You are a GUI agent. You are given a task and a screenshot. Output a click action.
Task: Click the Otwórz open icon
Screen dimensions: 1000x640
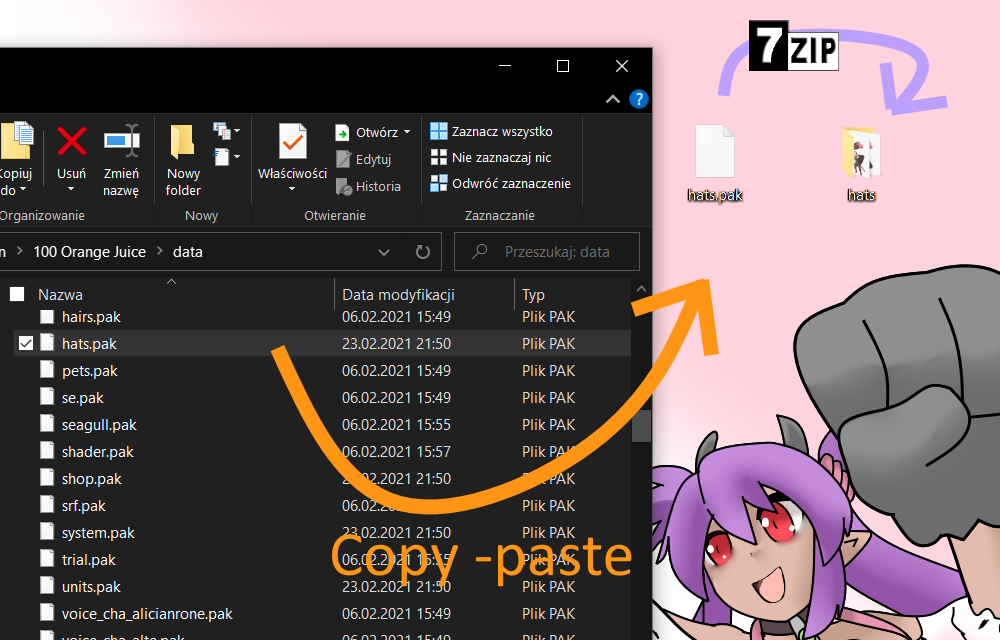pos(342,133)
